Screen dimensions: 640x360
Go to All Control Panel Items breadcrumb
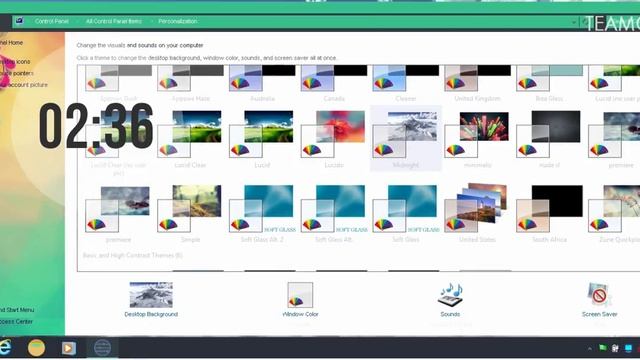click(x=113, y=21)
